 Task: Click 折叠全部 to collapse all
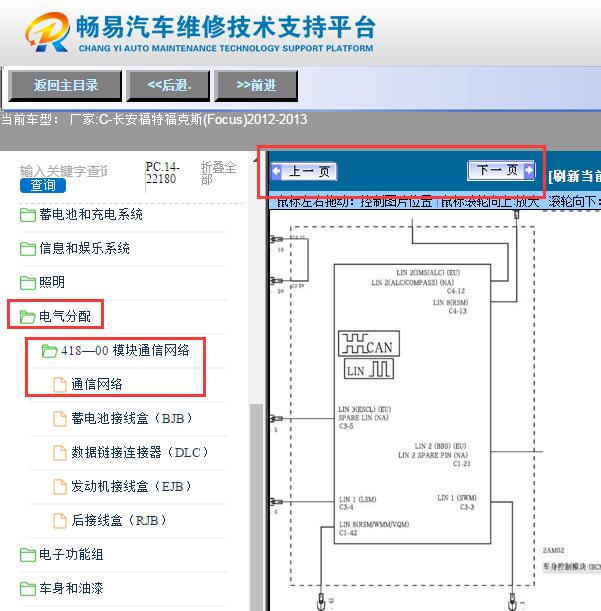(218, 173)
